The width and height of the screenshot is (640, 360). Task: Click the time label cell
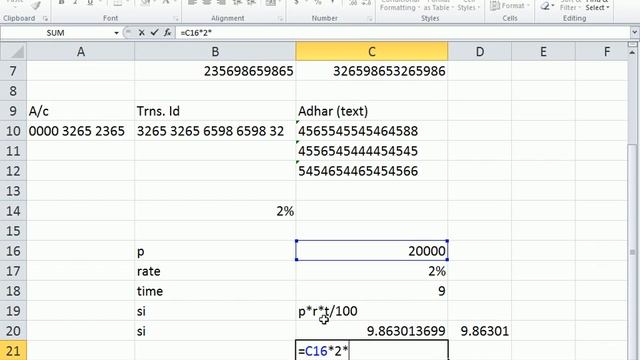(x=215, y=291)
